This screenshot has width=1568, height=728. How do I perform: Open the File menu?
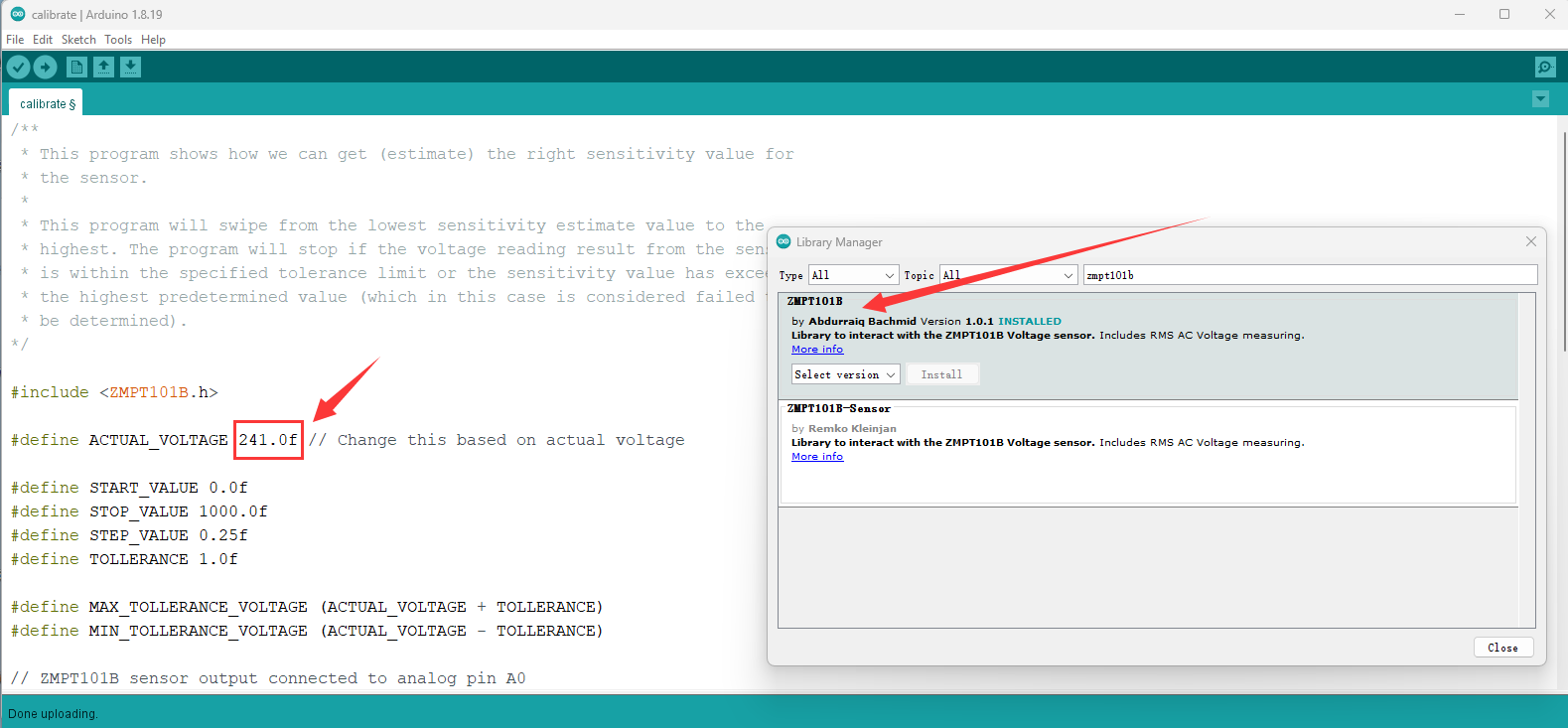(x=15, y=40)
